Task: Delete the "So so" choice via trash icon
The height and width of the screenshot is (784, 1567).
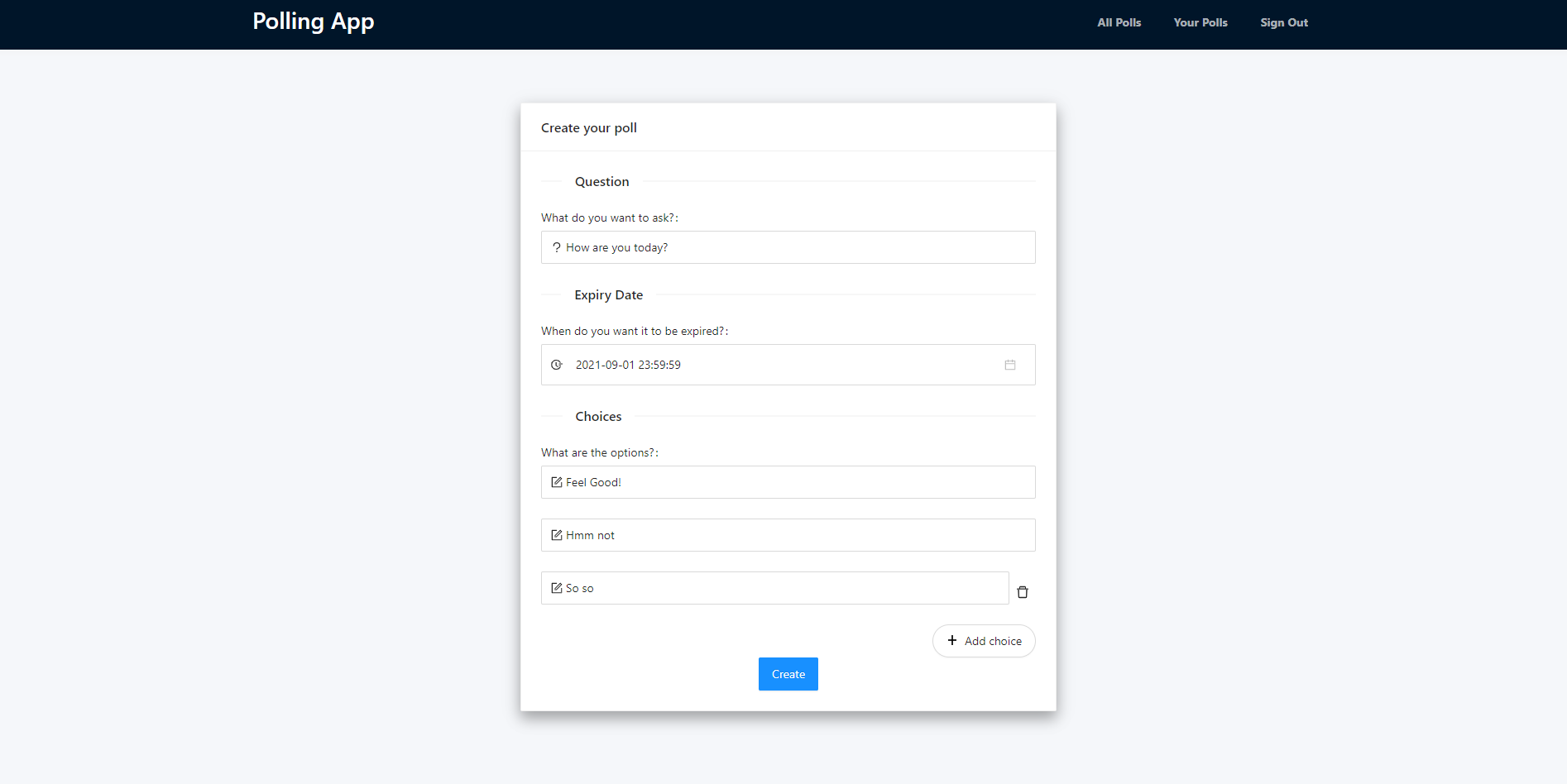Action: (1023, 591)
